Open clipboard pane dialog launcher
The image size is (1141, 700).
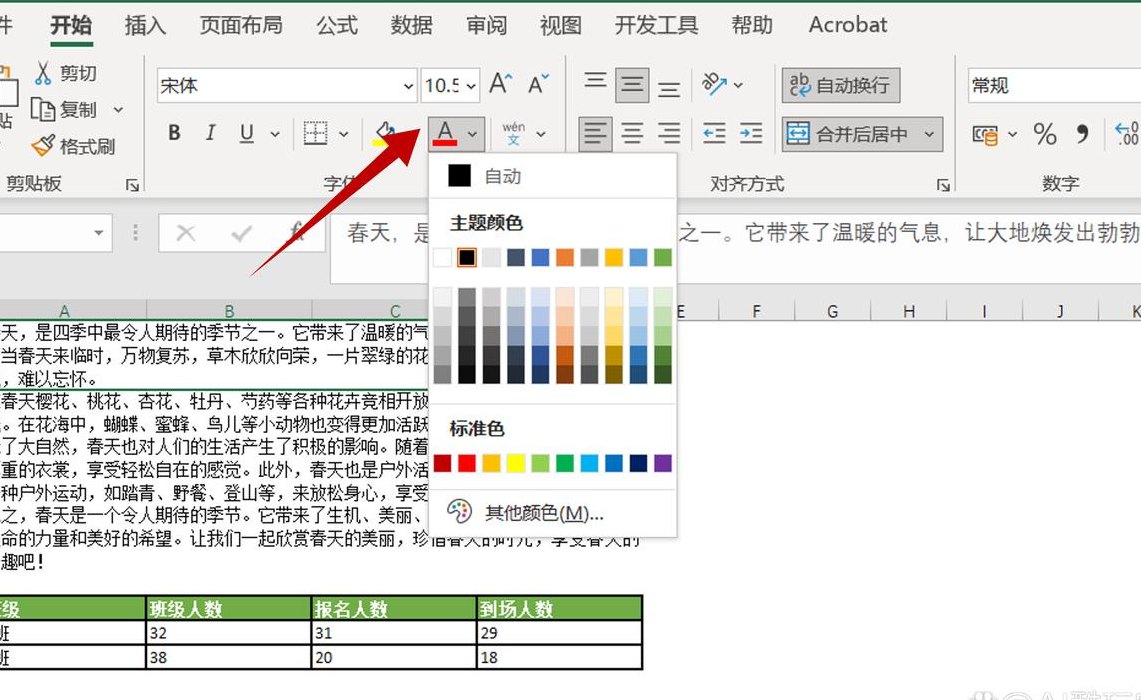point(132,185)
